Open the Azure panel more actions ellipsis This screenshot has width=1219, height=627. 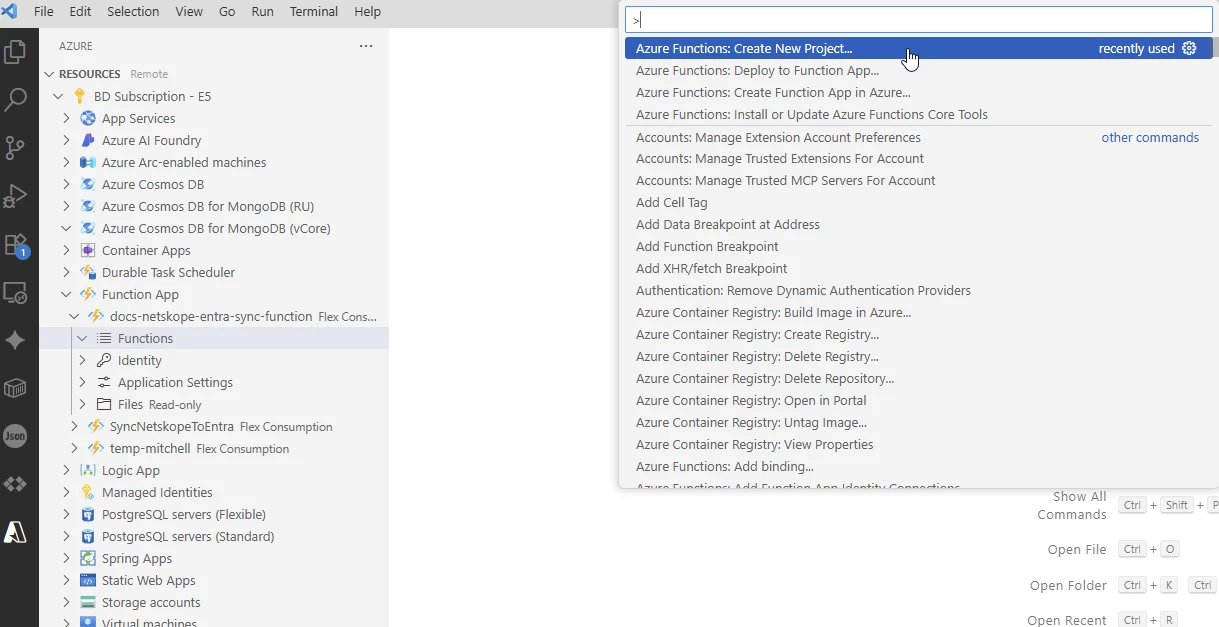(366, 46)
